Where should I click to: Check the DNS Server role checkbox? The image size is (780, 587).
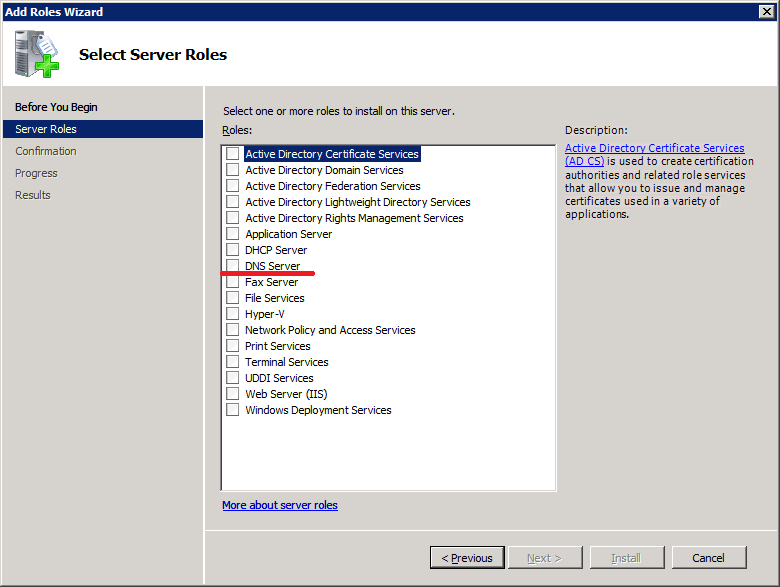coord(232,266)
